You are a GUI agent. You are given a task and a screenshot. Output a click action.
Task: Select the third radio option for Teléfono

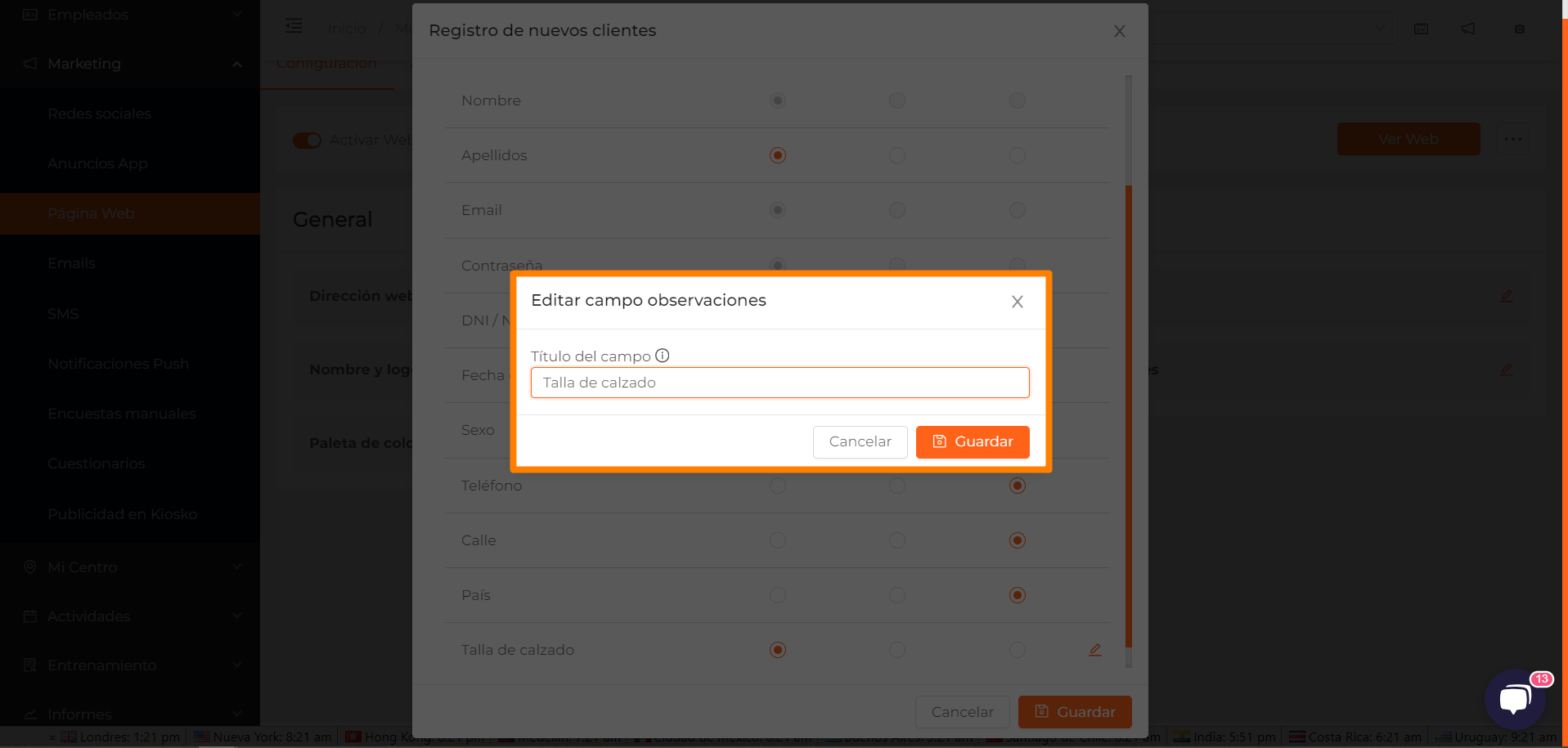(x=1018, y=486)
